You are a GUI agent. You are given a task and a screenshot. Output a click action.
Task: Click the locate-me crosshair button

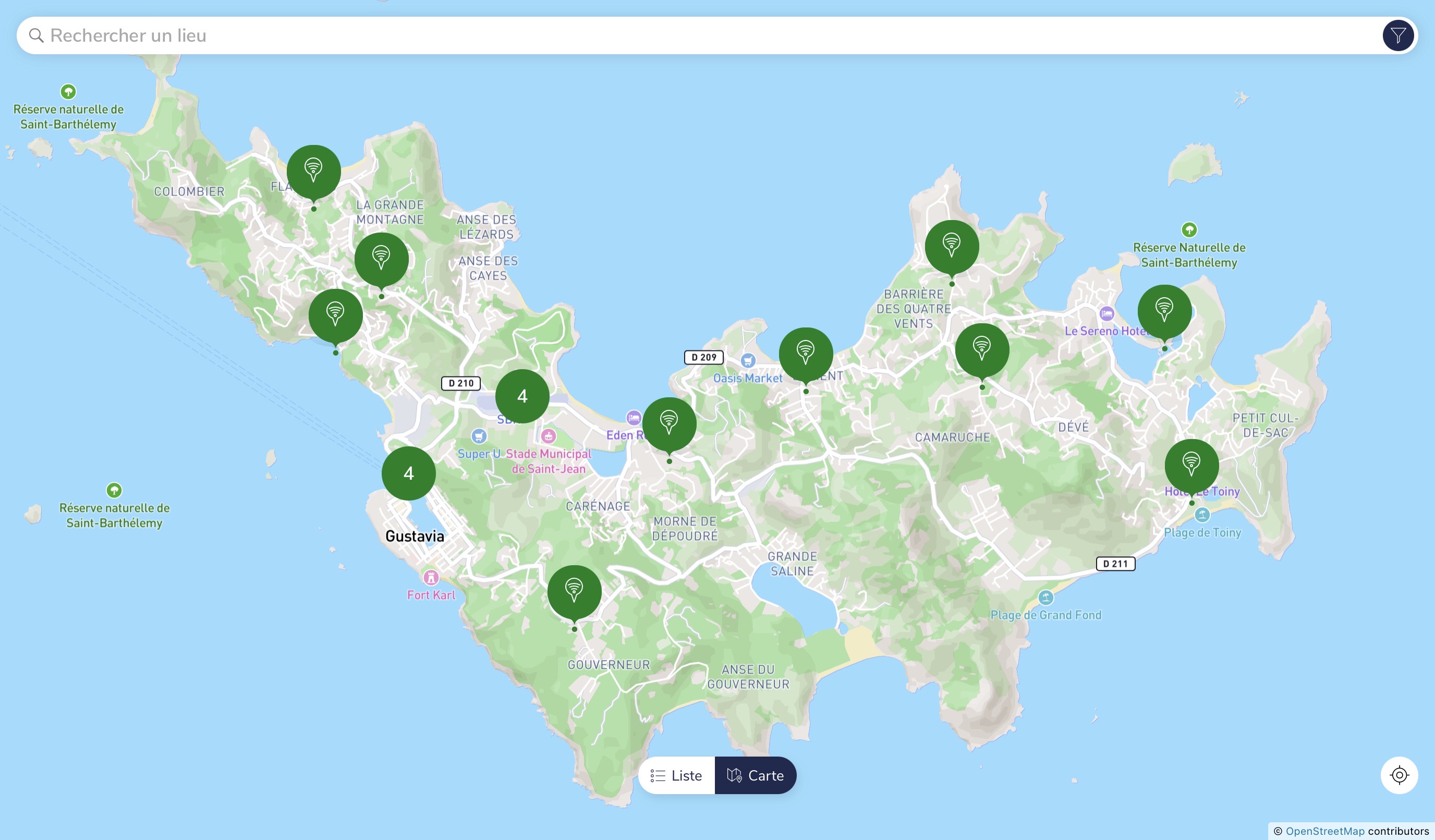point(1398,775)
